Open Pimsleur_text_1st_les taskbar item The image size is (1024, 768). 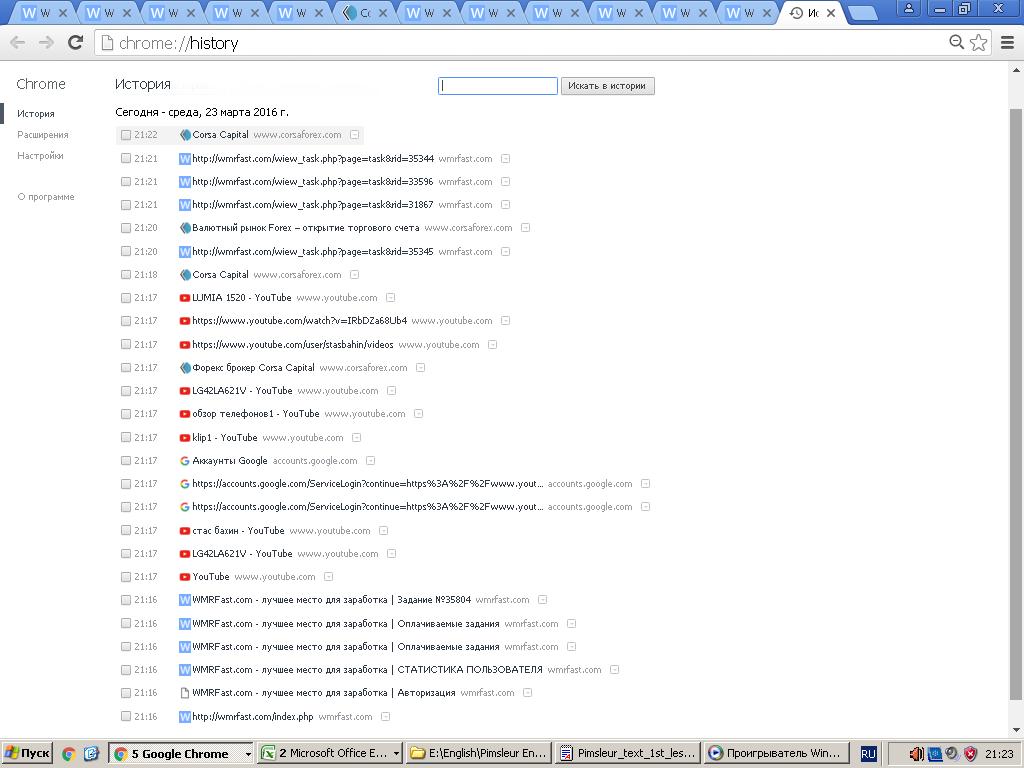628,754
